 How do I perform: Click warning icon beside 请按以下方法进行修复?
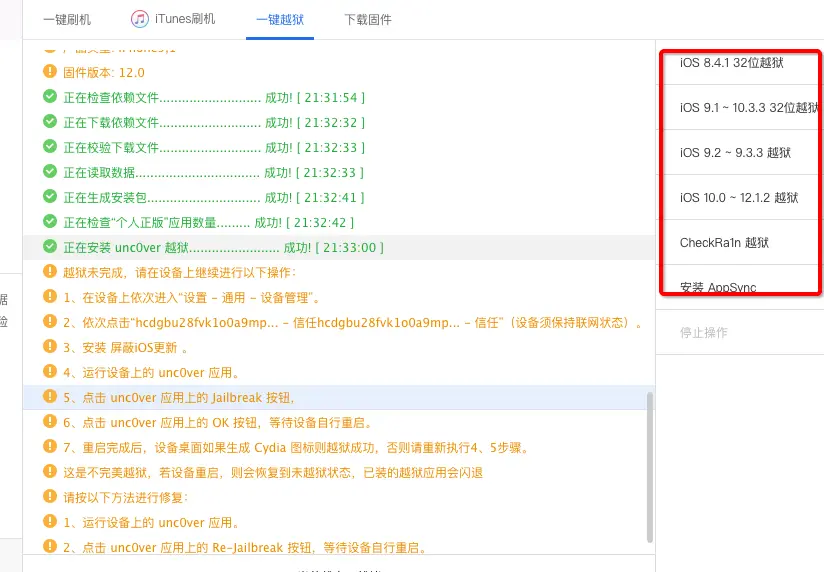pyautogui.click(x=50, y=496)
